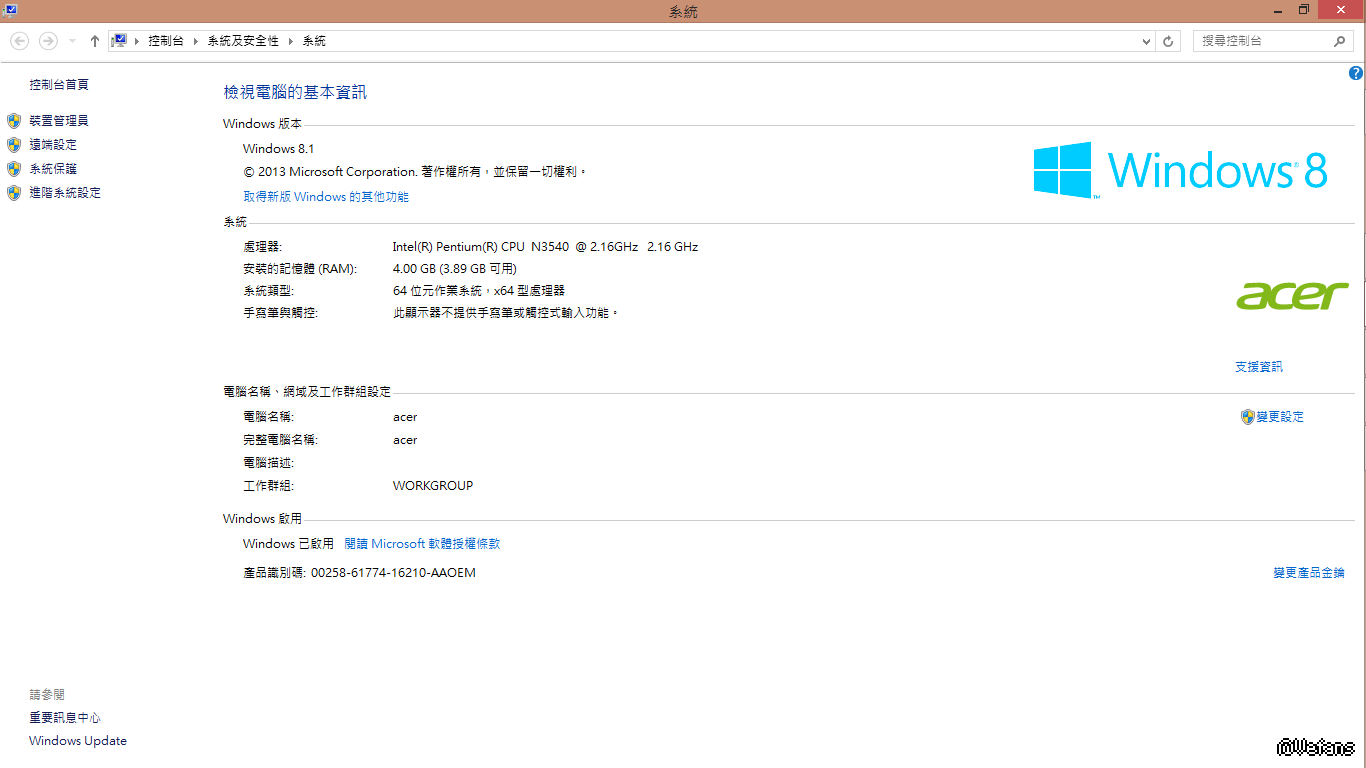
Task: Click the 處理器 label
Action: 263,247
